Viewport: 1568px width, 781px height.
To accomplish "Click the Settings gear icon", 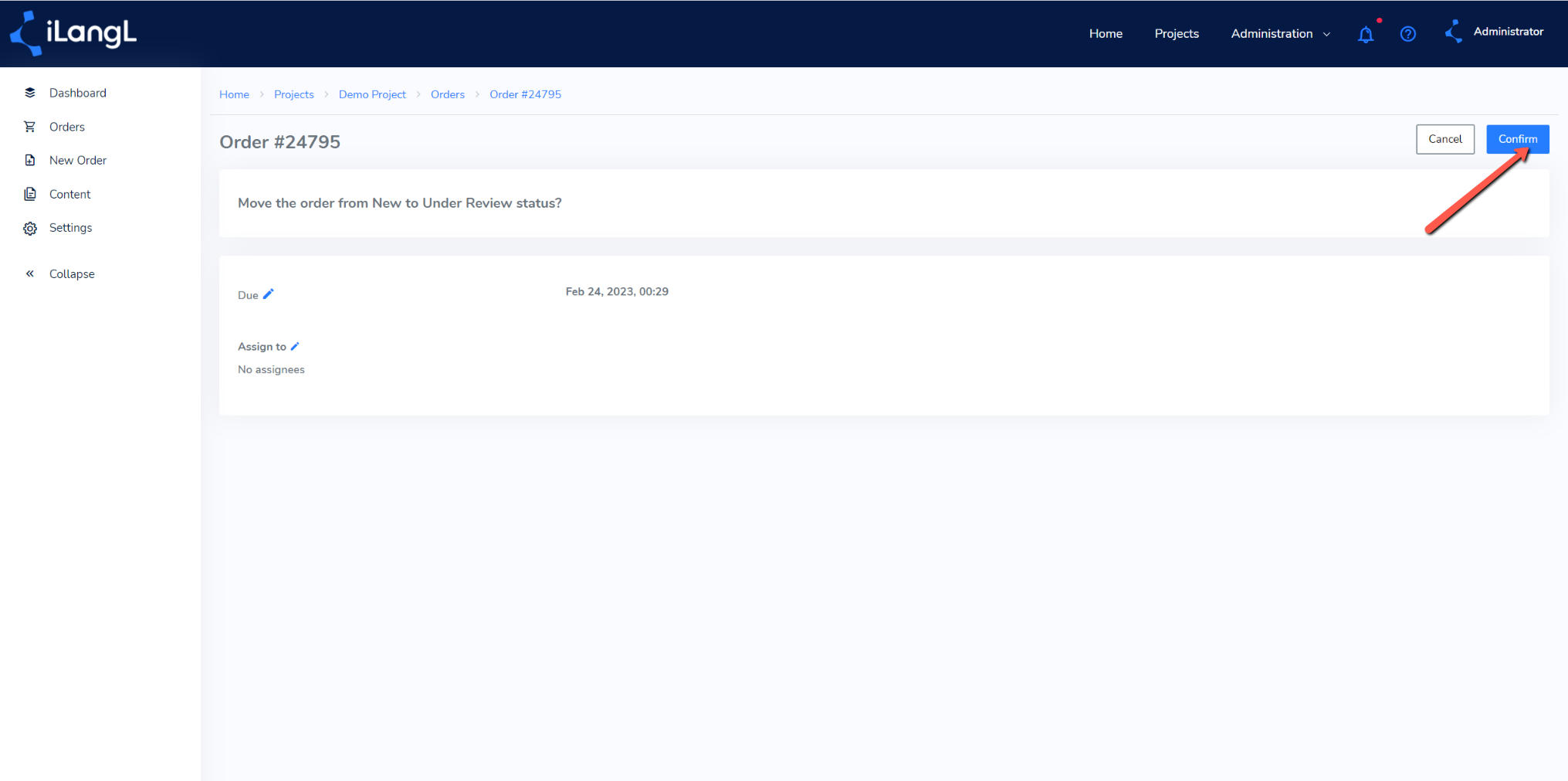I will [30, 228].
